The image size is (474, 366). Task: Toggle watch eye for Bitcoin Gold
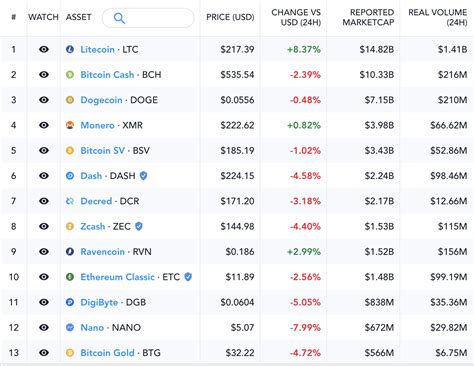44,353
